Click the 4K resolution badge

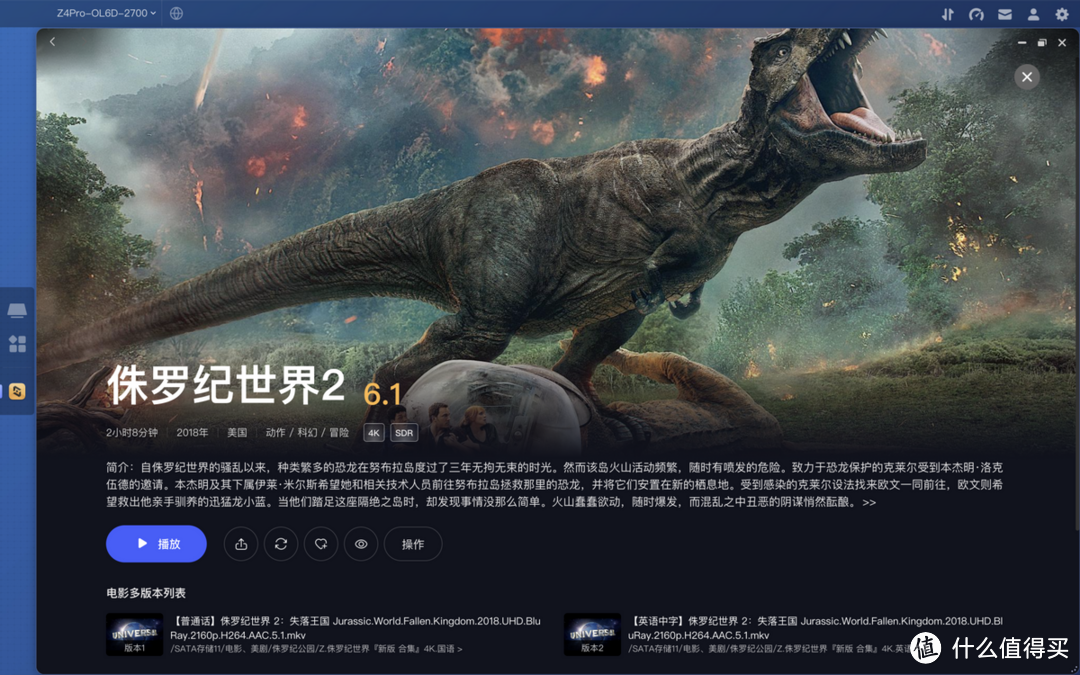tap(374, 433)
